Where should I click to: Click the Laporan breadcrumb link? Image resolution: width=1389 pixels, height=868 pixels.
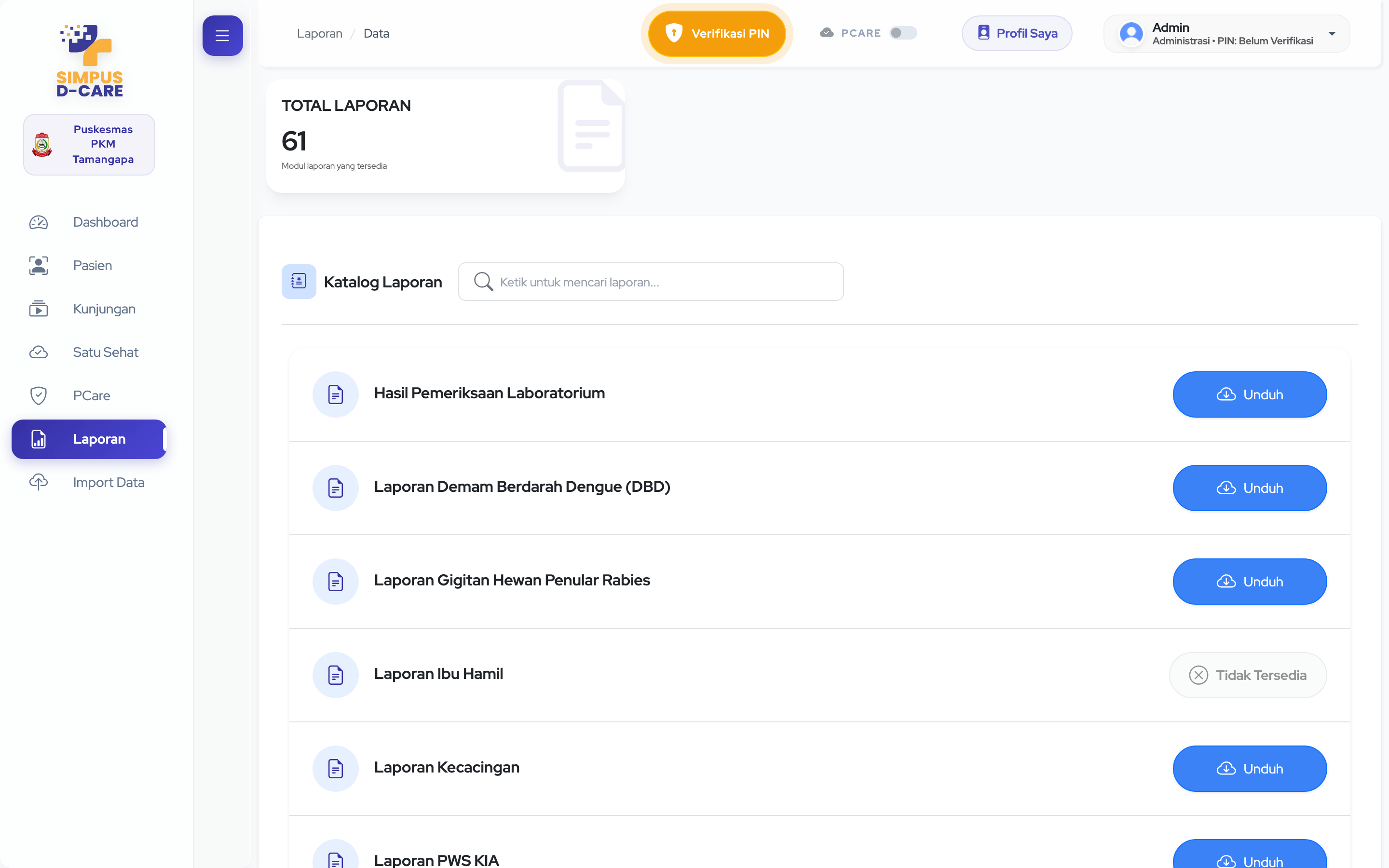pos(319,33)
